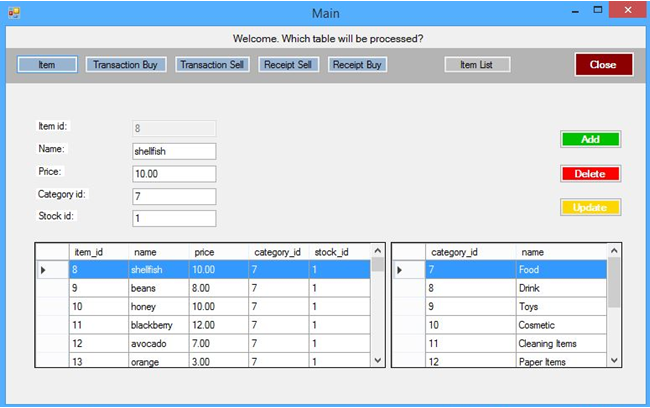This screenshot has width=650, height=408.
Task: Click the yellow Update button
Action: [590, 207]
